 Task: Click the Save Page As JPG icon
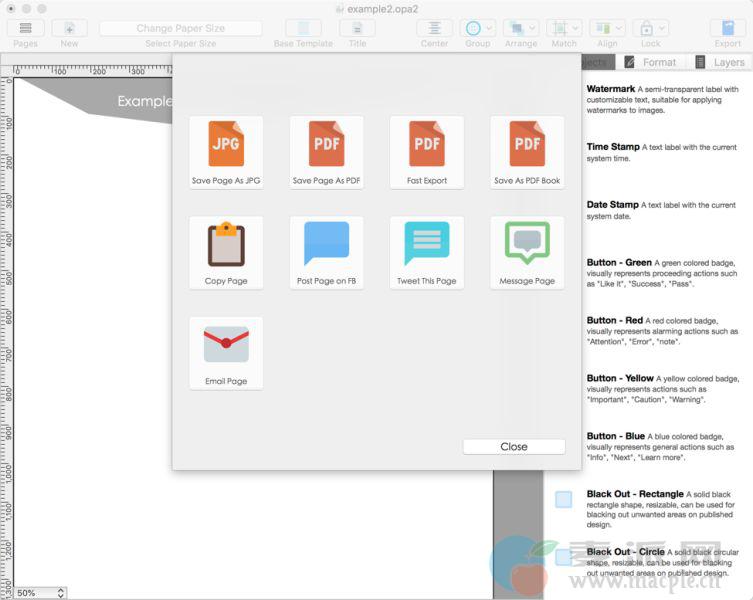pyautogui.click(x=226, y=144)
